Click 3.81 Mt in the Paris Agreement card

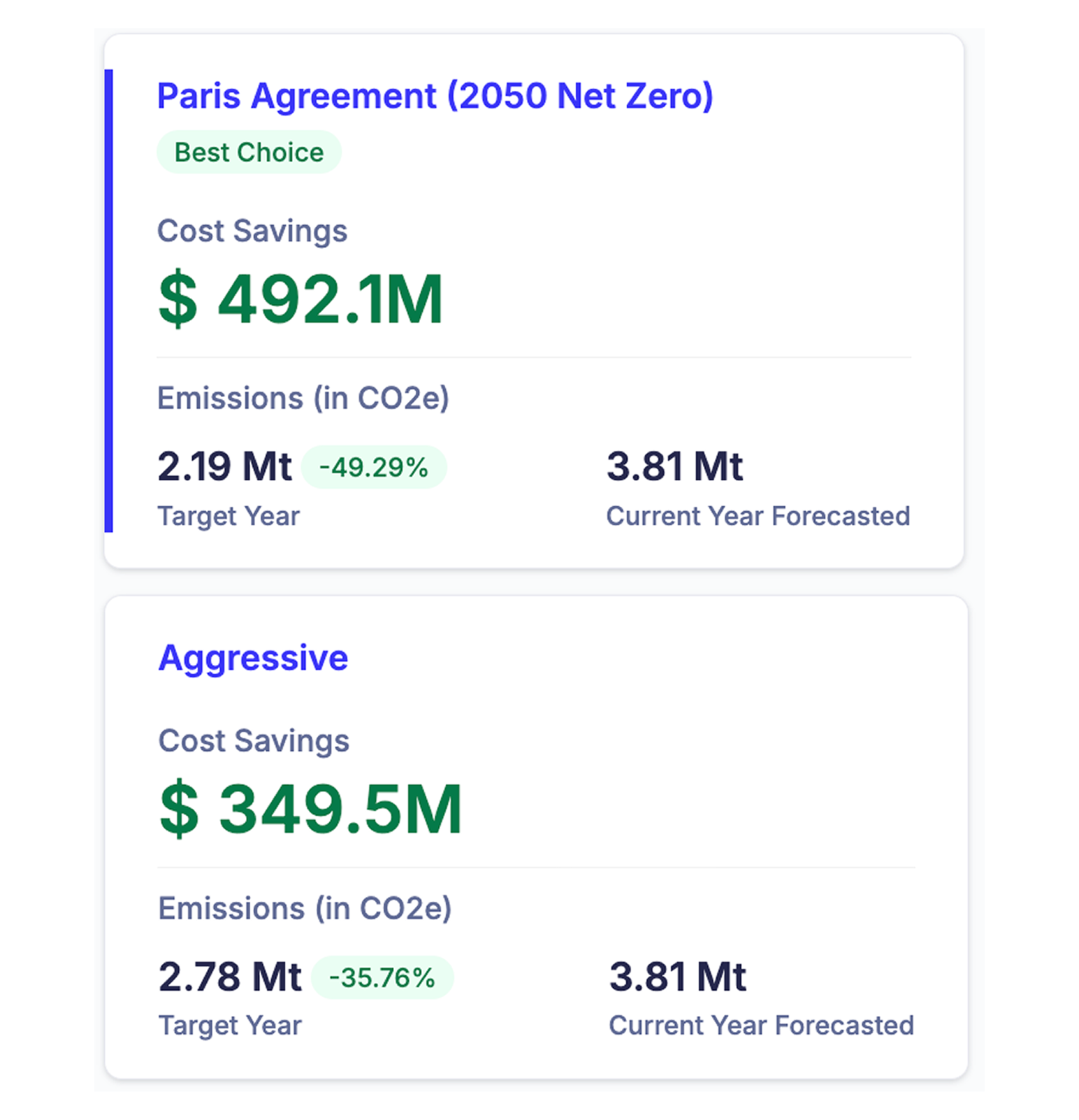point(675,466)
